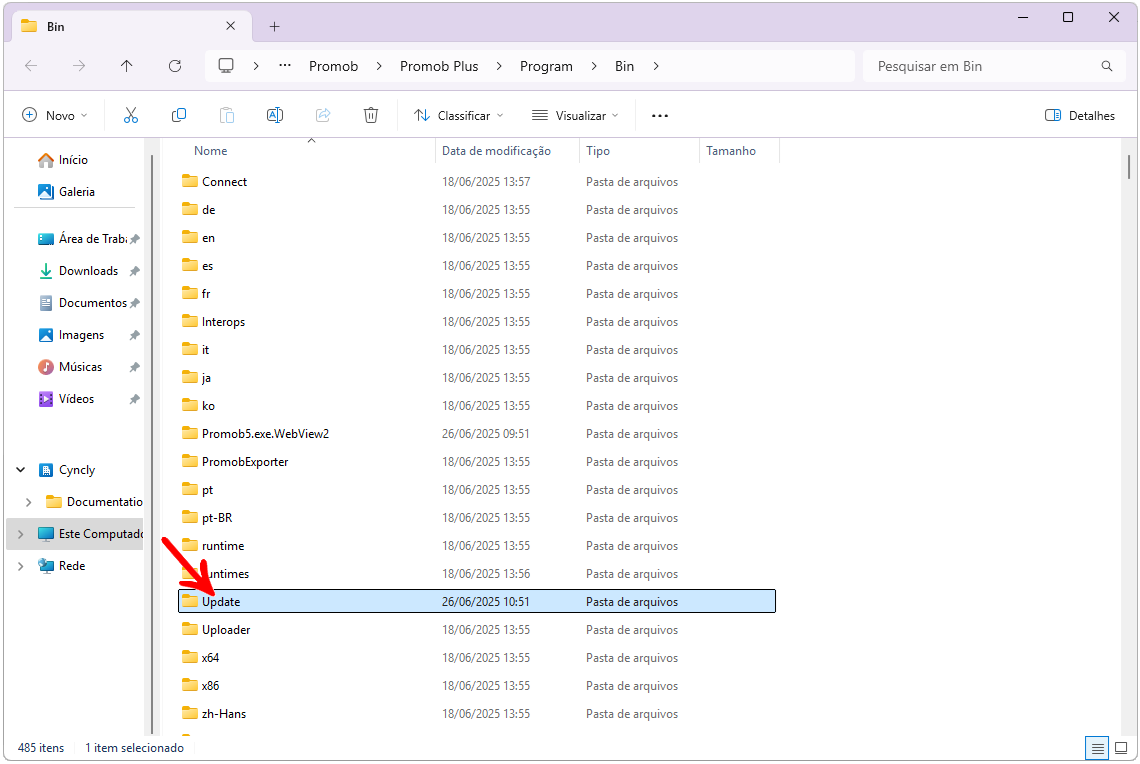
Task: Refresh the Bin folder view
Action: (175, 66)
